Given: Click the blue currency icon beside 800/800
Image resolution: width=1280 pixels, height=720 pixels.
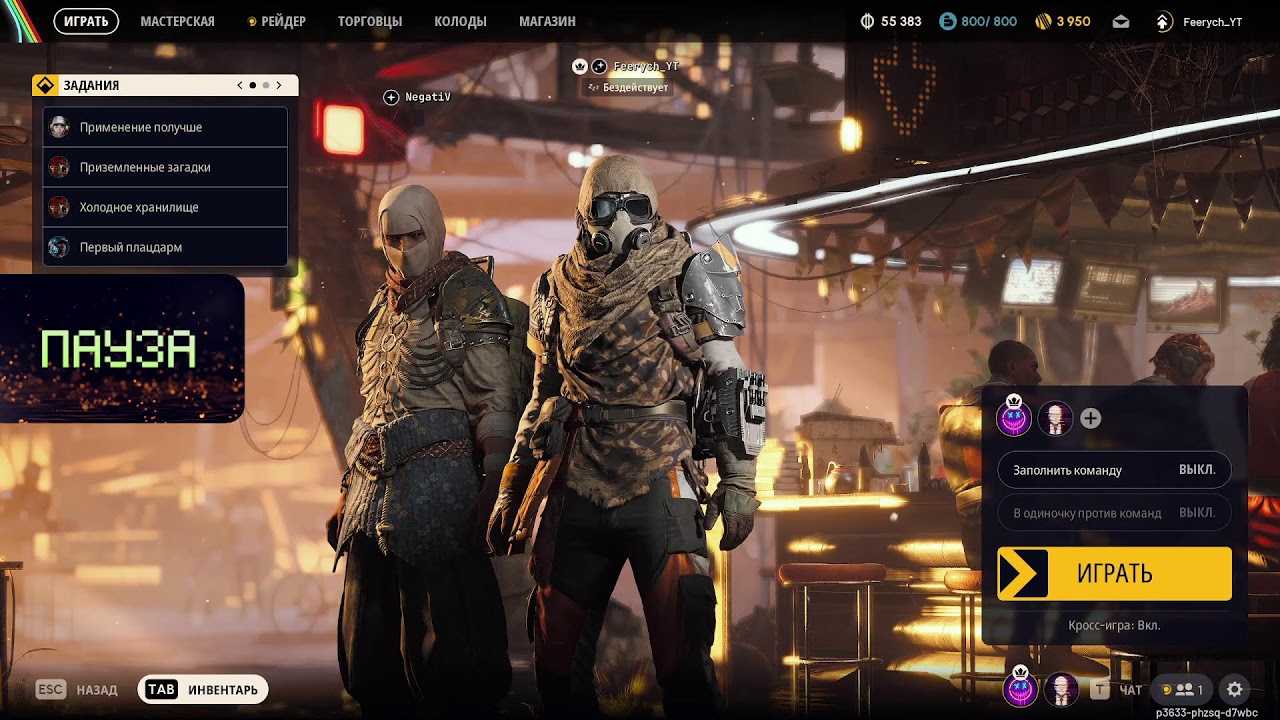Looking at the screenshot, I should point(947,21).
